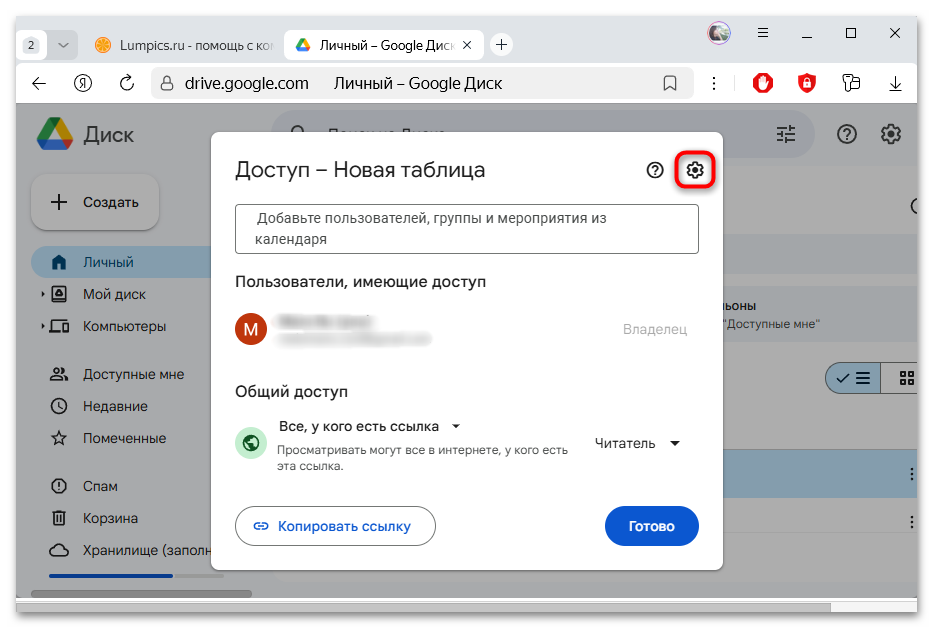933x628 pixels.
Task: Open Drive help icon in the header
Action: pos(846,133)
